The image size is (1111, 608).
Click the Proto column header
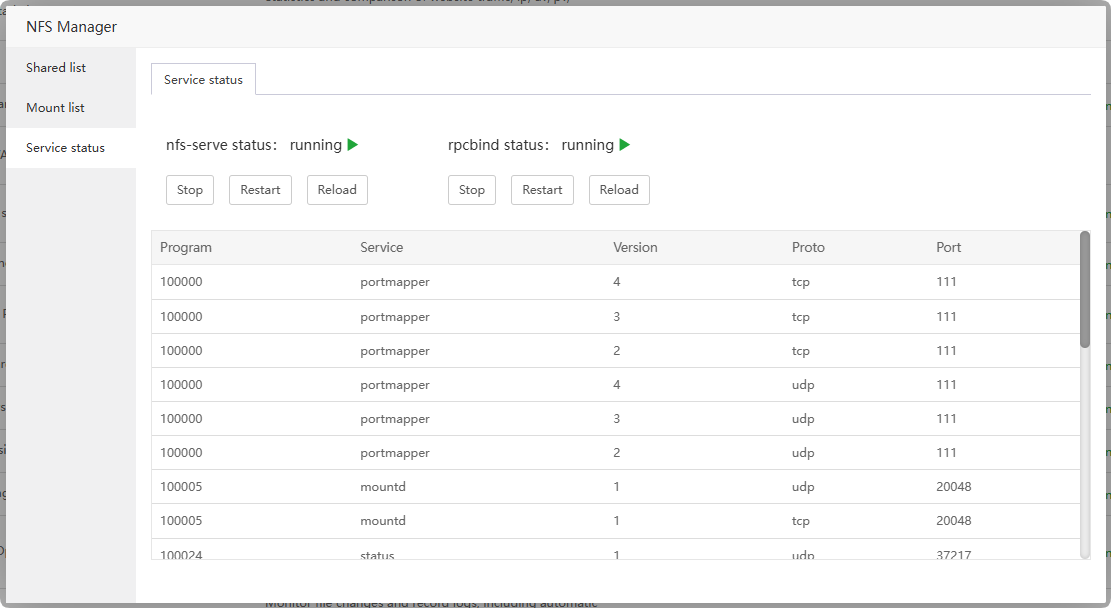[x=808, y=248]
